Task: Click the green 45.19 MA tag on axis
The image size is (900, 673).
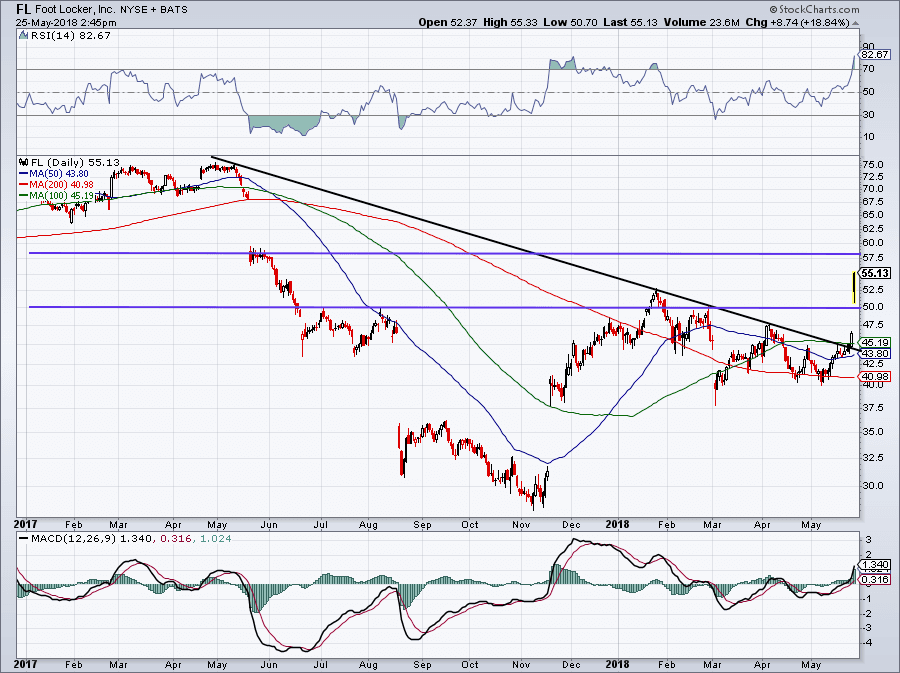Action: tap(875, 342)
